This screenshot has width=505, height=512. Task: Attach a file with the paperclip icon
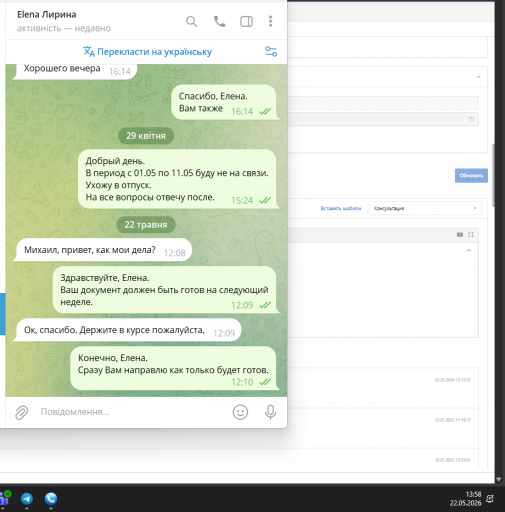[x=22, y=412]
